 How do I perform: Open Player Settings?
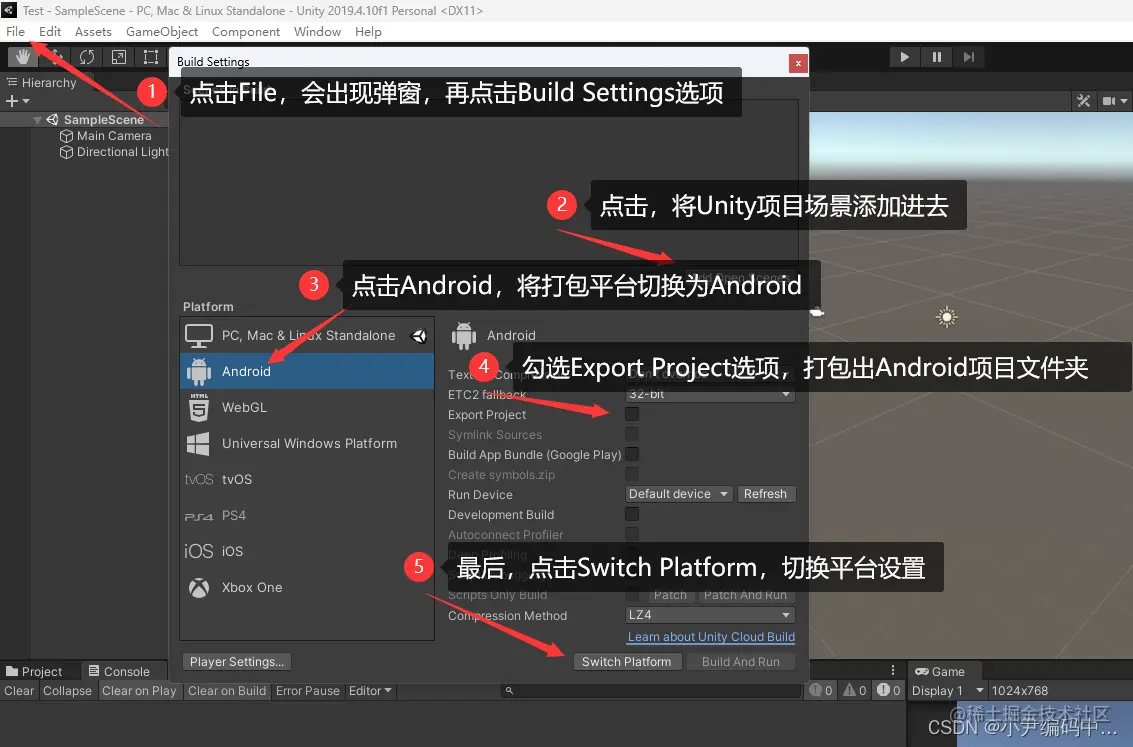pos(236,662)
